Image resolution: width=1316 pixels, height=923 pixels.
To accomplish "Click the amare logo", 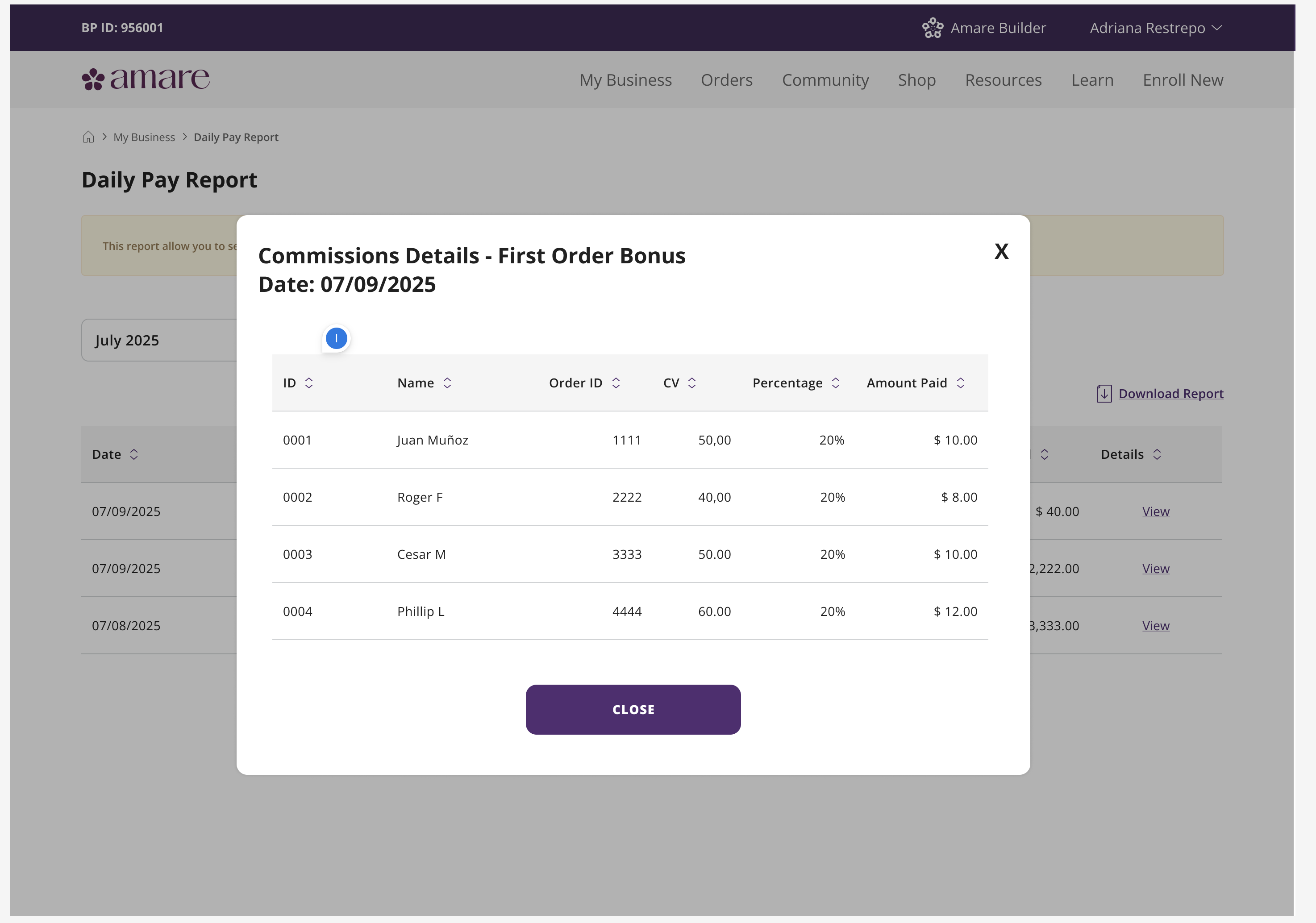I will point(146,79).
